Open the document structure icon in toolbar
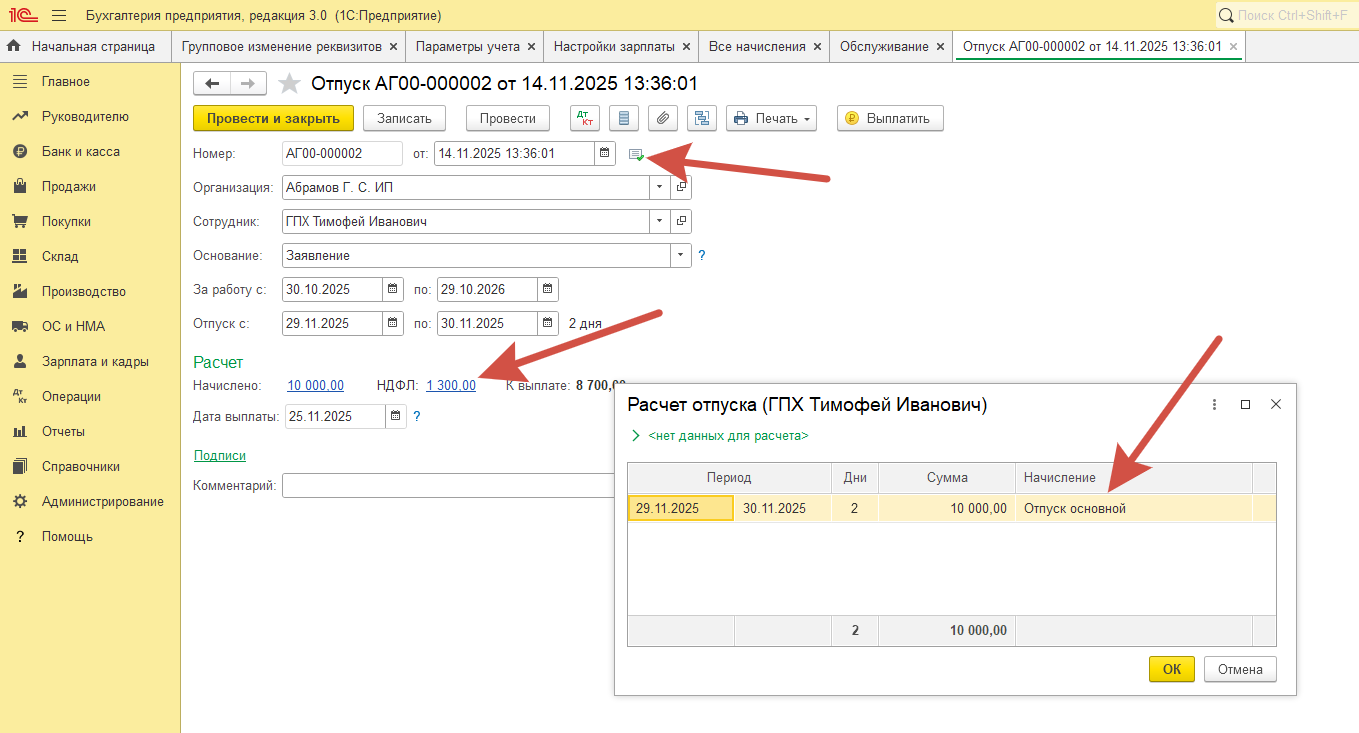 coord(702,118)
